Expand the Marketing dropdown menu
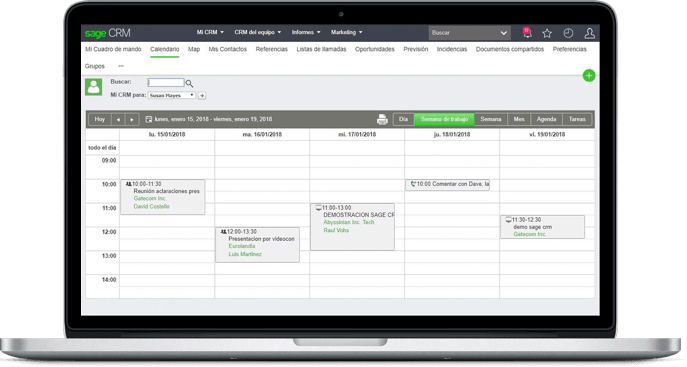Image resolution: width=687 pixels, height=367 pixels. coord(346,32)
